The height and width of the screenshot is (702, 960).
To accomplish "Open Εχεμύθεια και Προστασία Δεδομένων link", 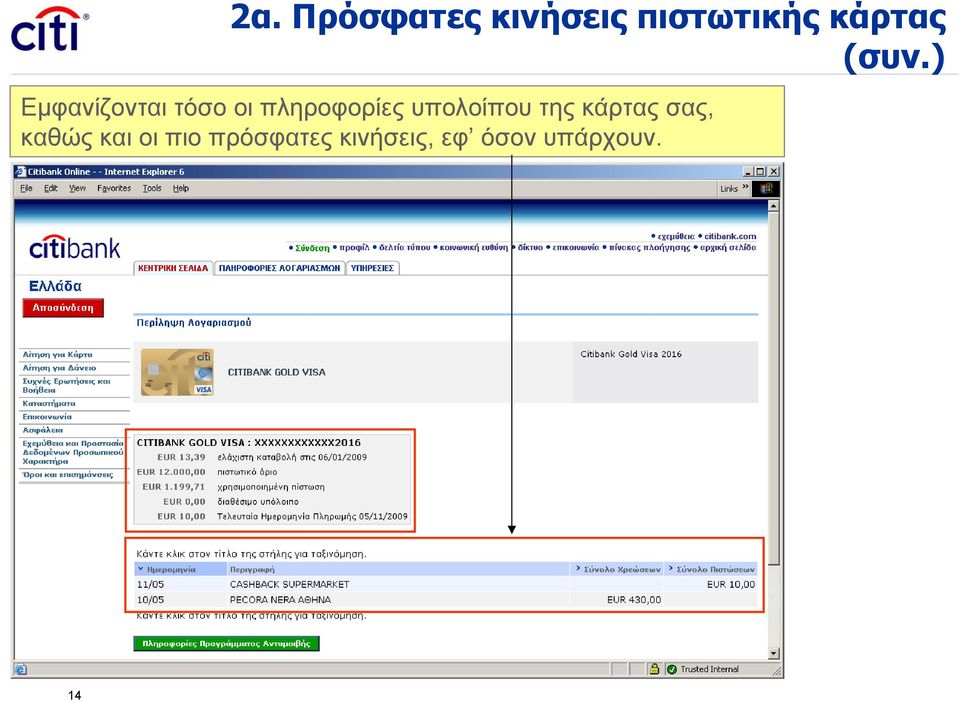I will (73, 452).
